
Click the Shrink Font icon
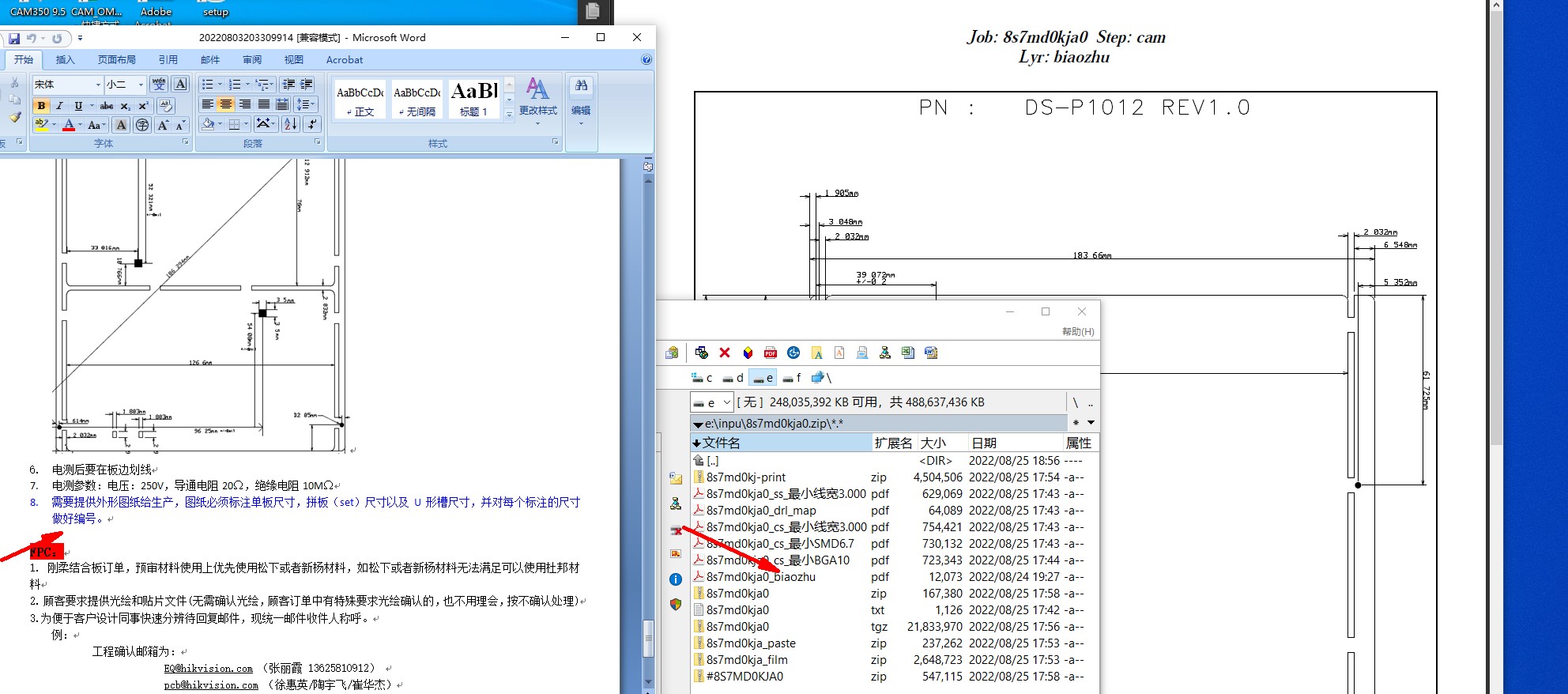coord(180,125)
